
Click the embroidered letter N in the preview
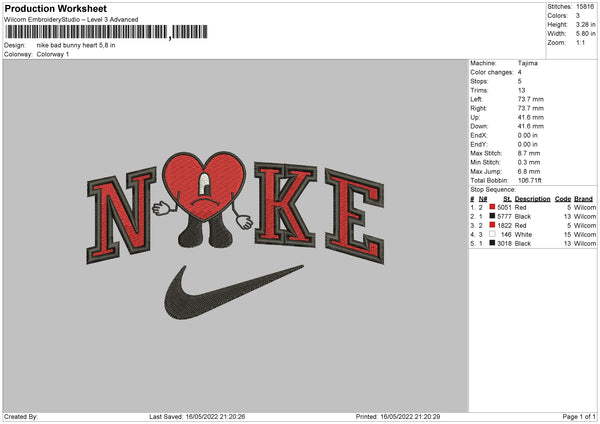click(x=122, y=215)
